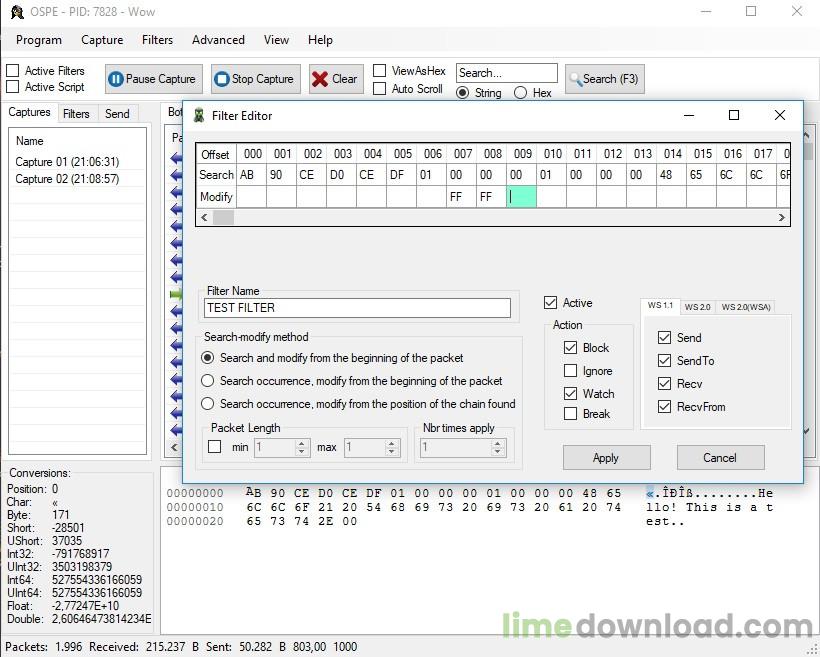Toggle the ViewAsHex checkbox
Image resolution: width=820 pixels, height=657 pixels.
(380, 70)
